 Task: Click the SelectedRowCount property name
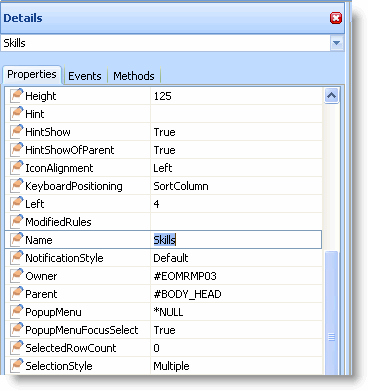click(71, 348)
